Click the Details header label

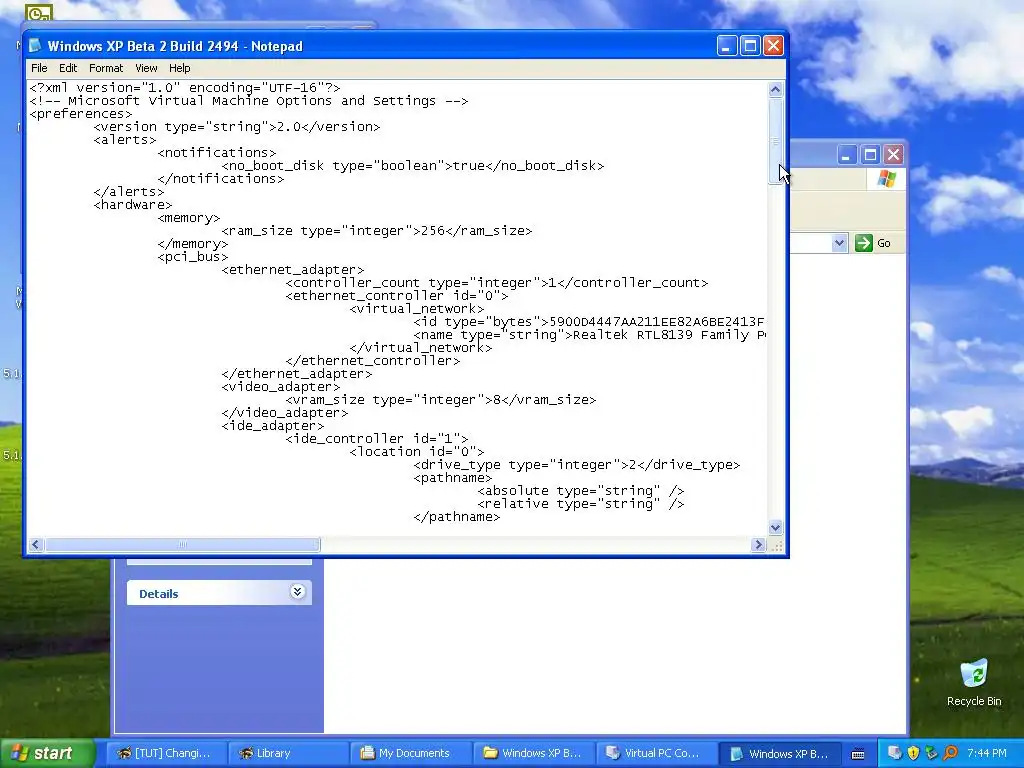[159, 594]
